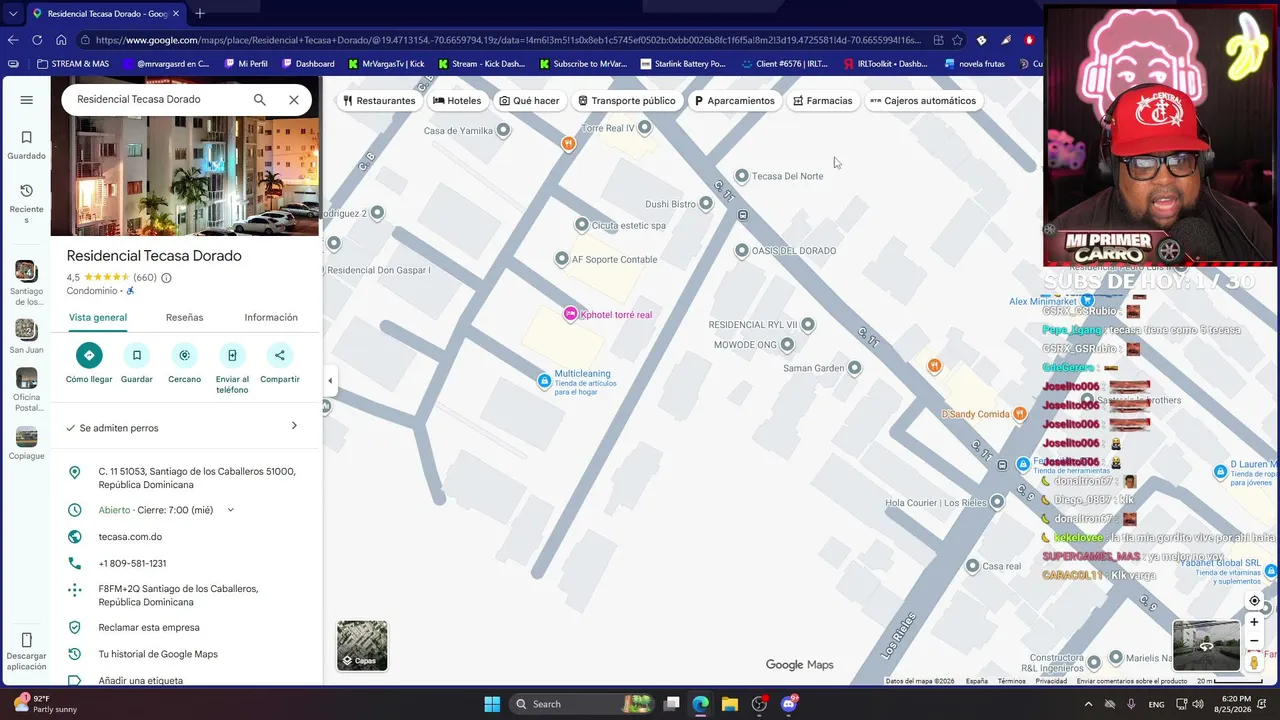Collapse the side panel arrow
The width and height of the screenshot is (1280, 720).
tap(330, 380)
